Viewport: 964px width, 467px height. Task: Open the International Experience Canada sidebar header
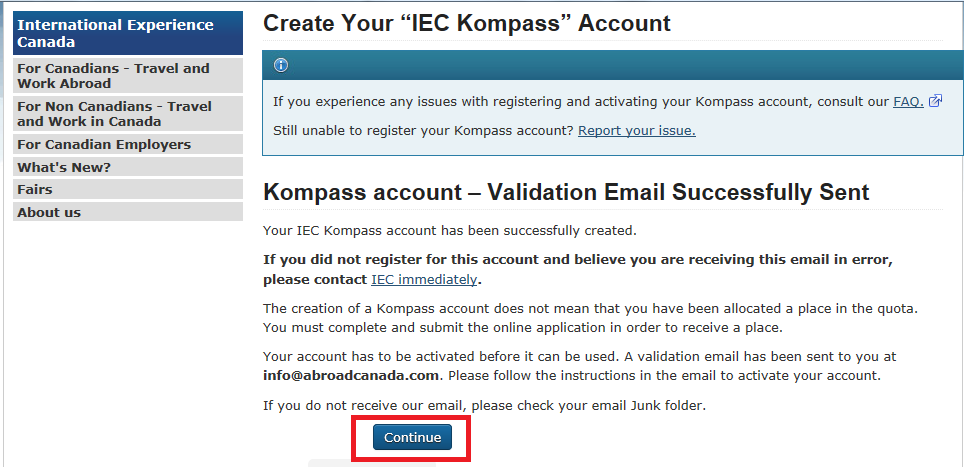coord(128,33)
